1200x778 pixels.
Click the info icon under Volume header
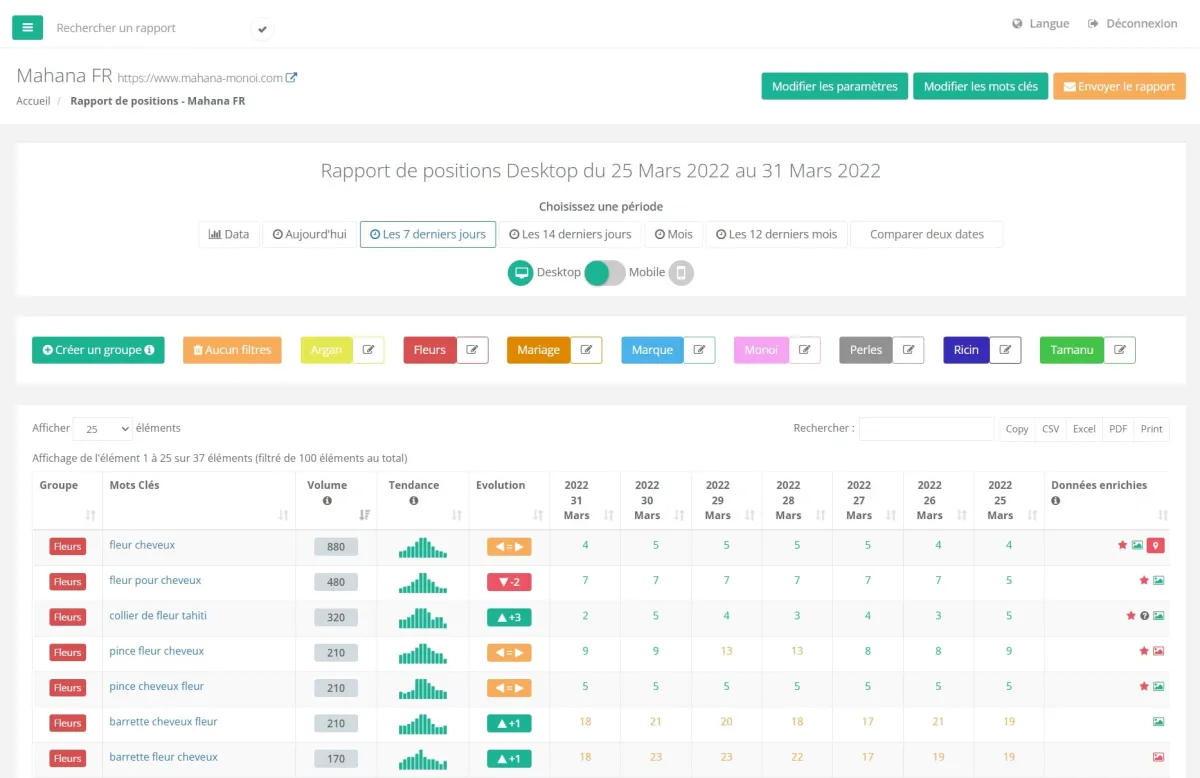[327, 501]
